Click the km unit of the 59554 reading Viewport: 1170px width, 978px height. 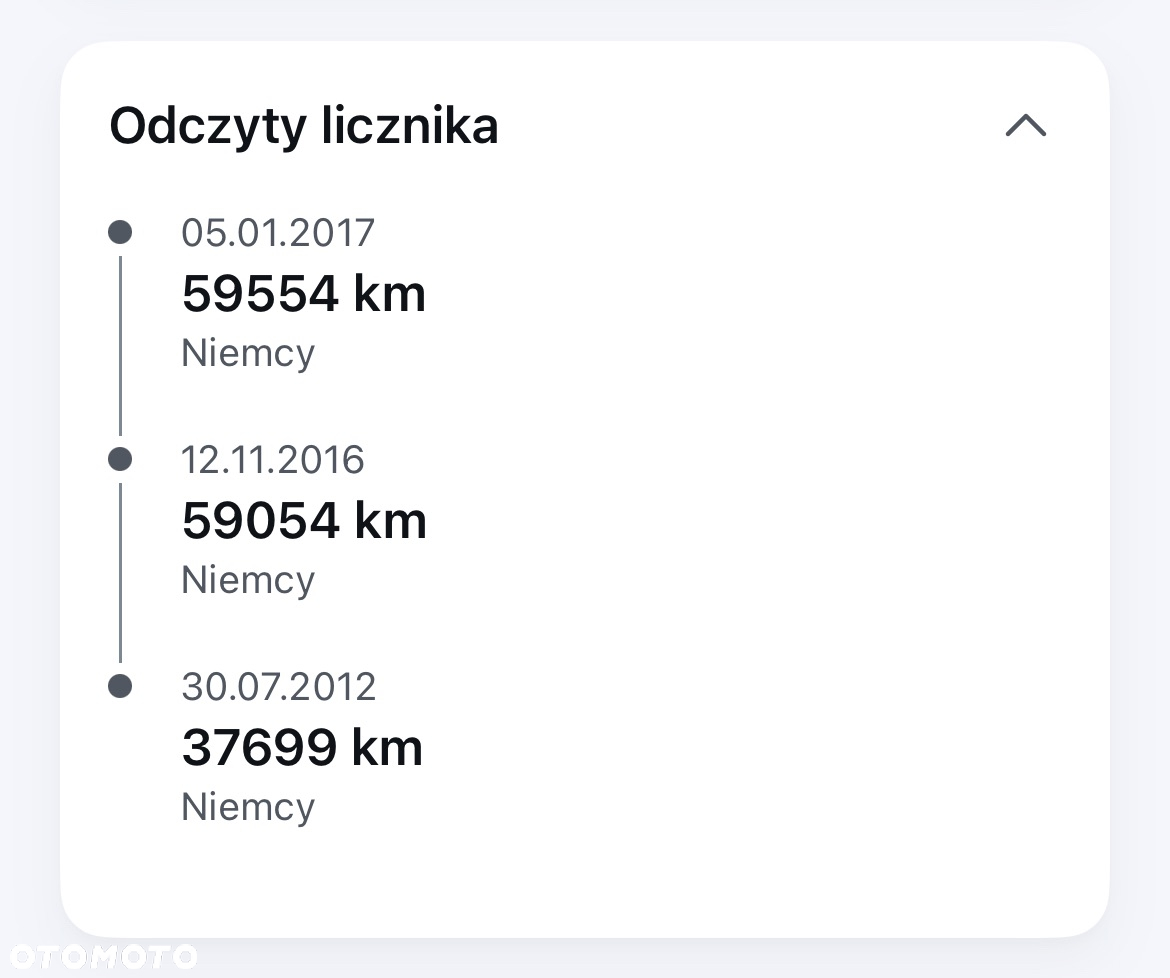tap(390, 293)
